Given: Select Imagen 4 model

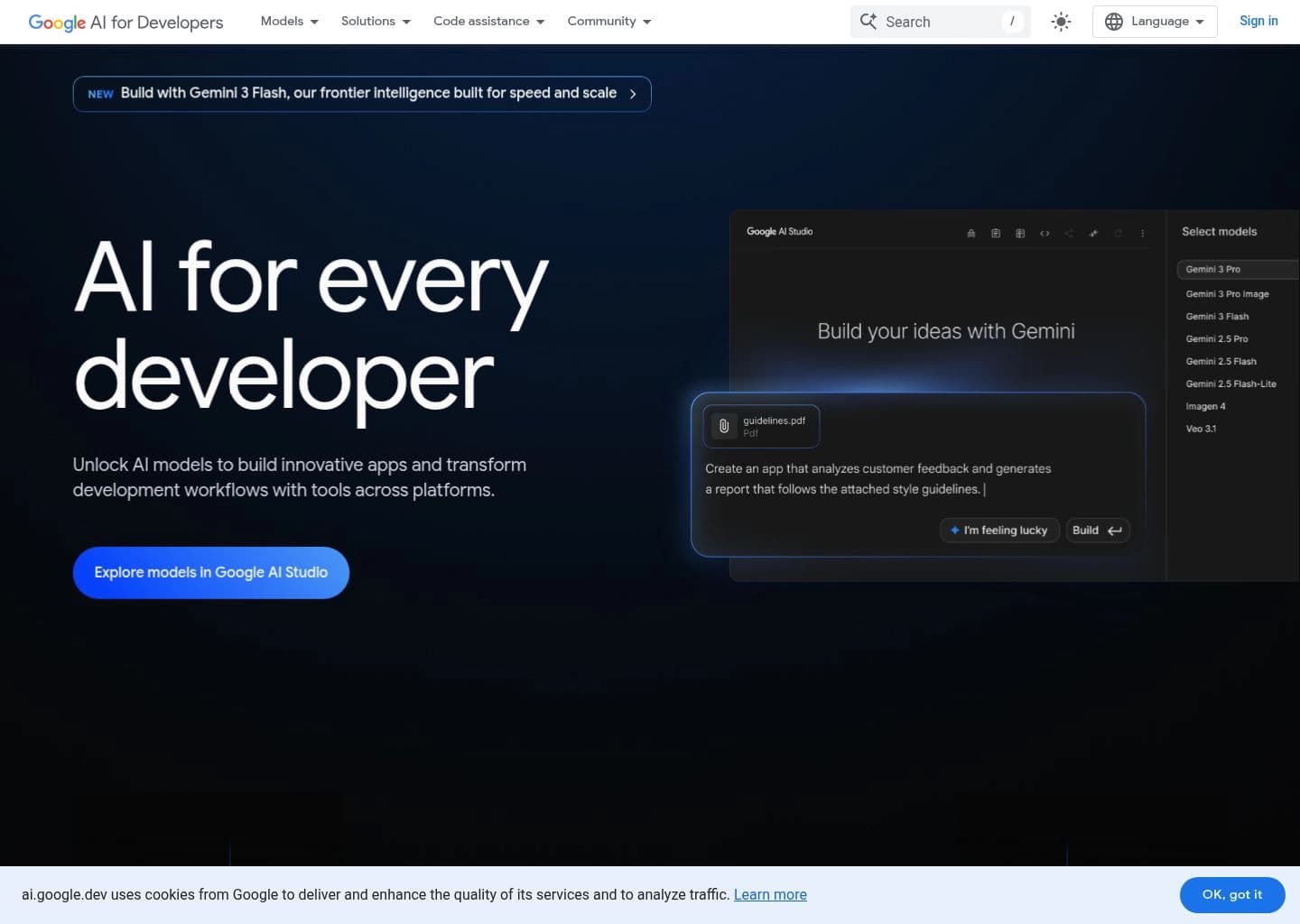Looking at the screenshot, I should click(1205, 407).
